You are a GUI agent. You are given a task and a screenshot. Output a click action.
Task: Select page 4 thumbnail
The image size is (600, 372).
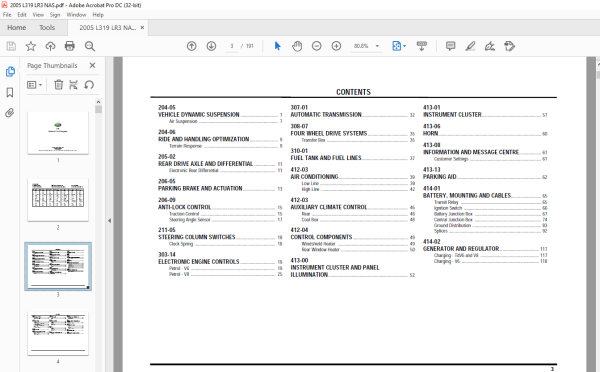point(58,334)
